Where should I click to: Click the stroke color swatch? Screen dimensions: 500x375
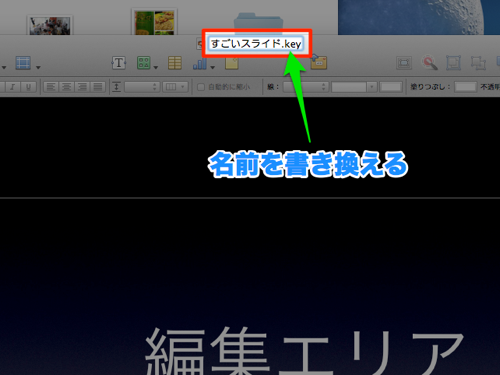[x=391, y=87]
